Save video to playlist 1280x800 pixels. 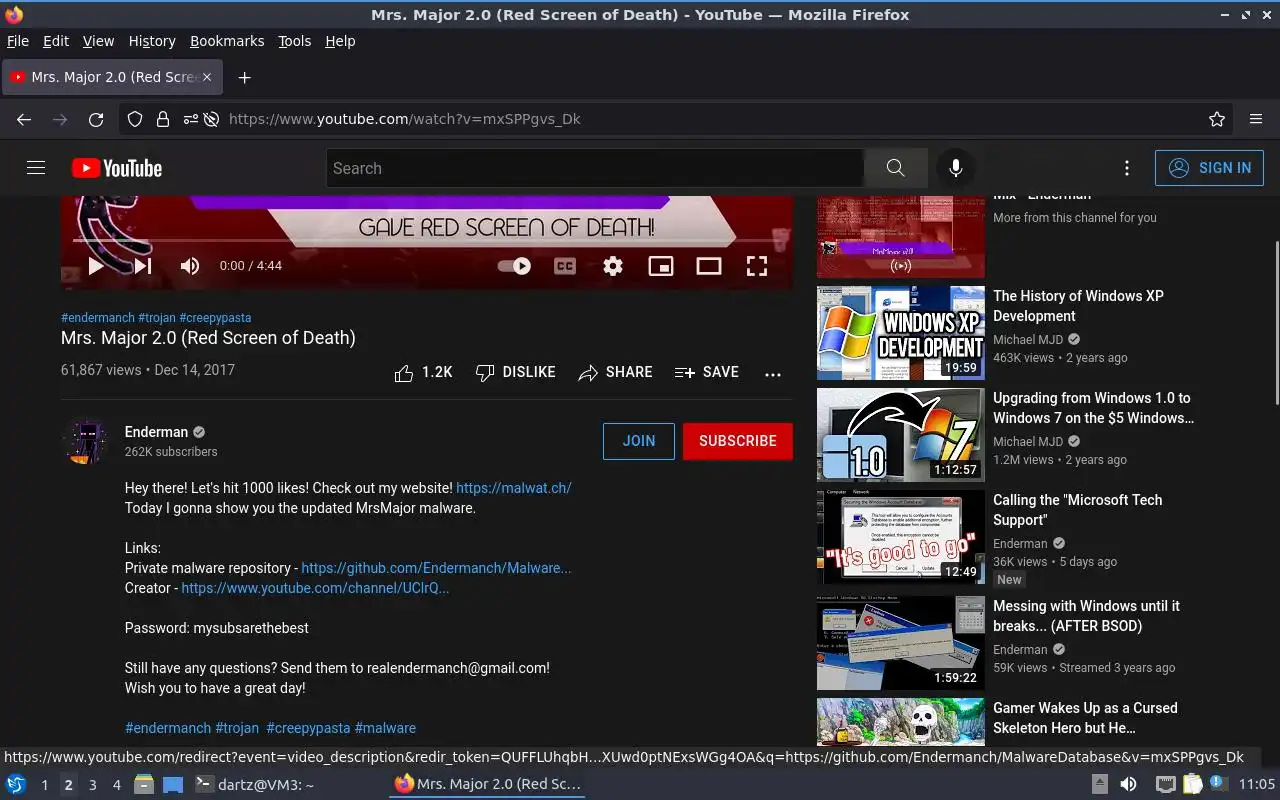click(707, 372)
